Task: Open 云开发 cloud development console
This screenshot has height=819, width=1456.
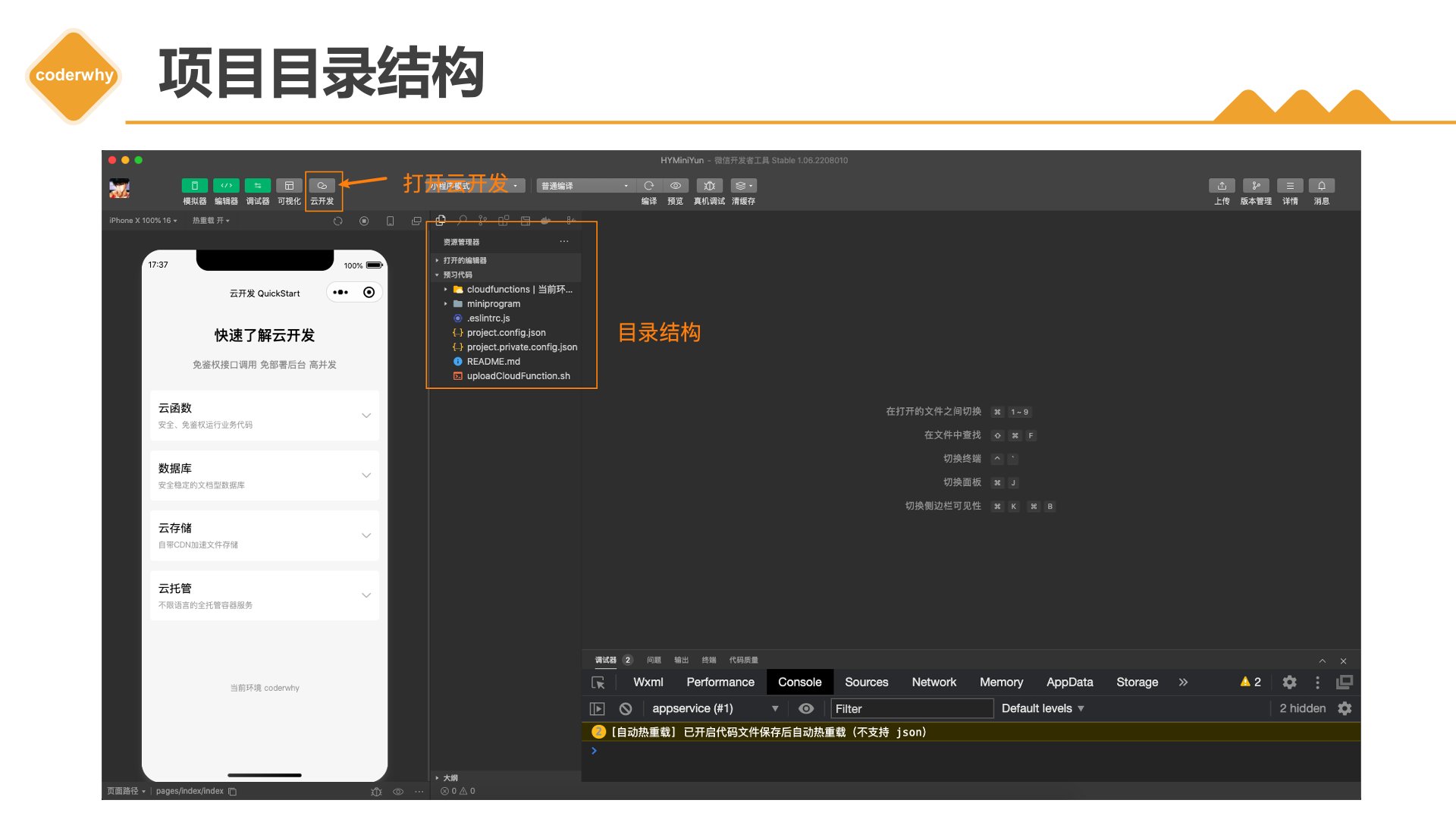Action: 322,186
